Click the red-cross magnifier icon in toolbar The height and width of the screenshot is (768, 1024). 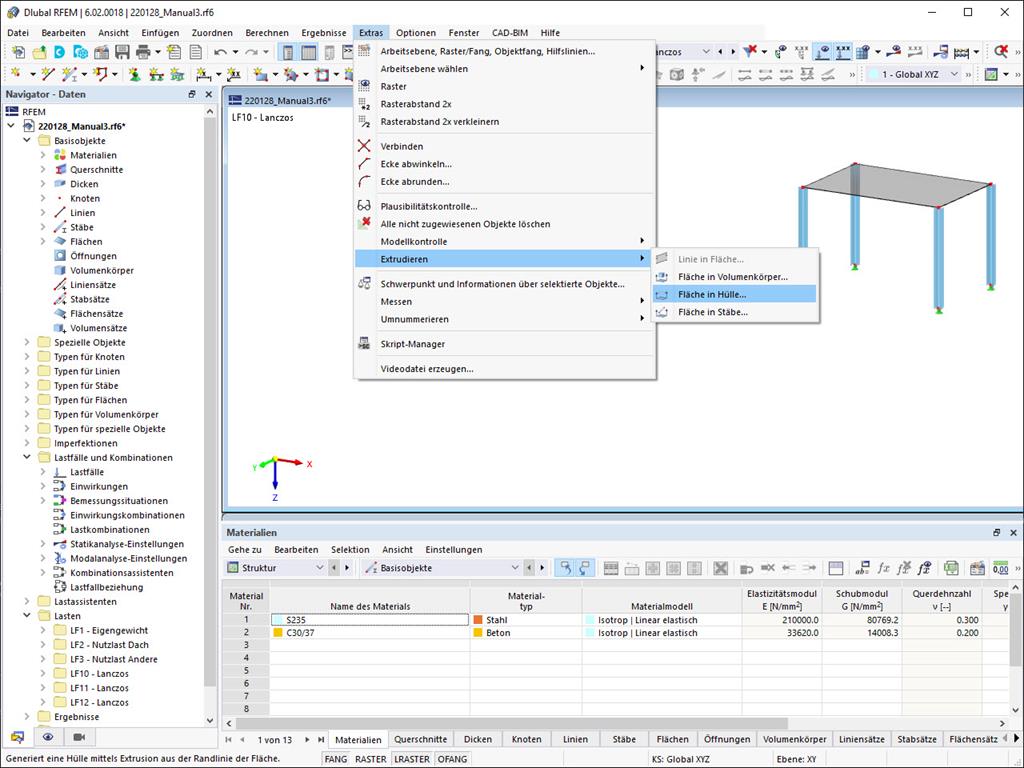1001,52
